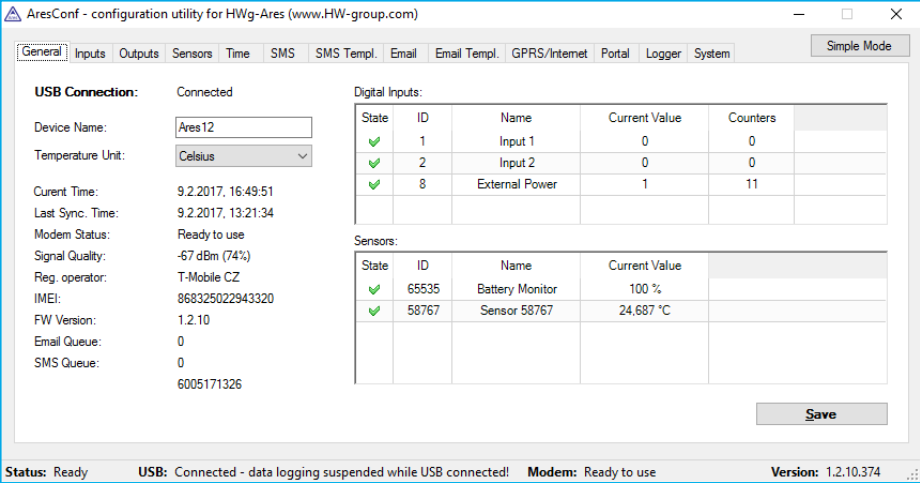Select the SMS Templ. tab
Viewport: 920px width, 483px height.
(345, 54)
